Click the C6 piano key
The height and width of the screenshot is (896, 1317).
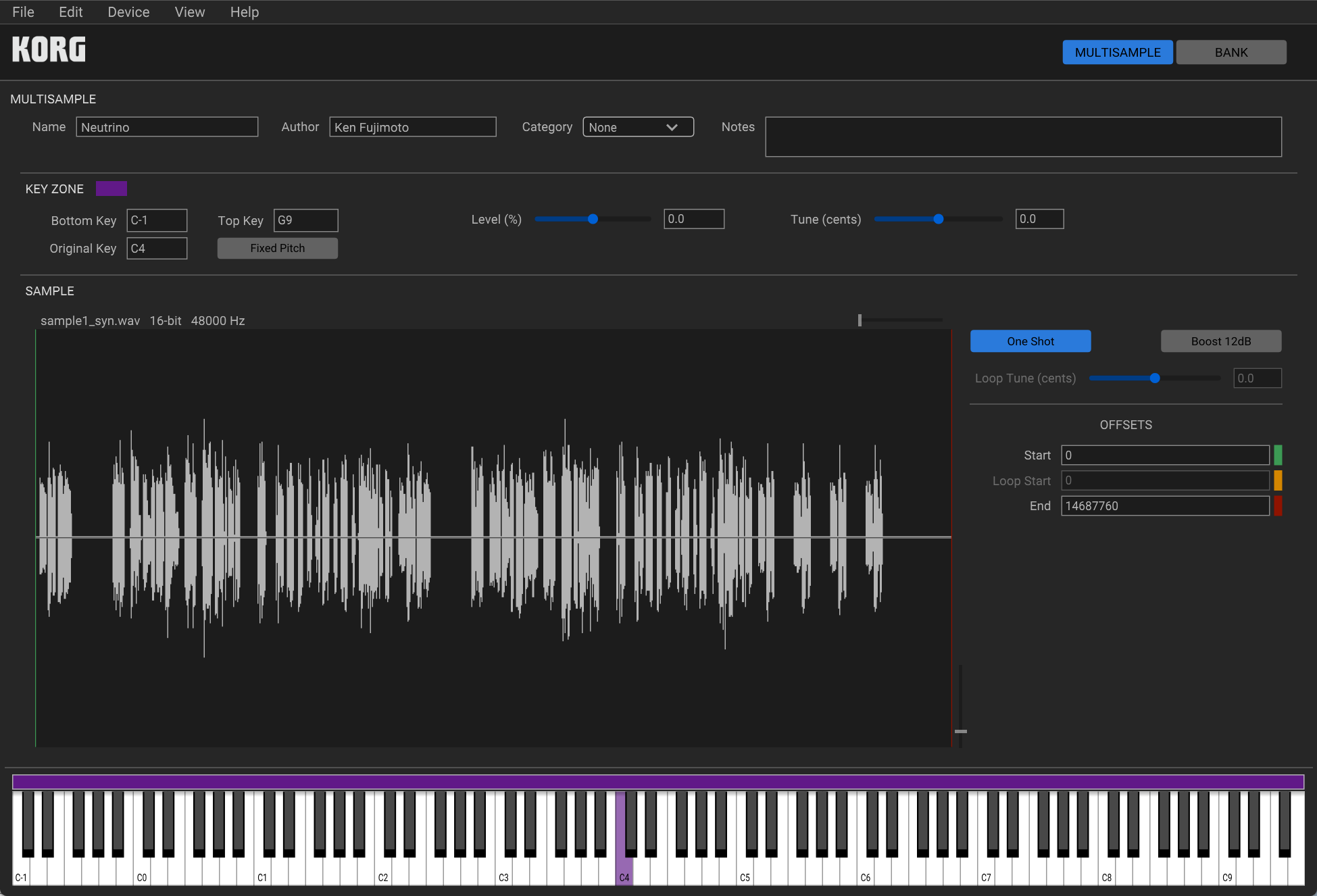point(866,872)
